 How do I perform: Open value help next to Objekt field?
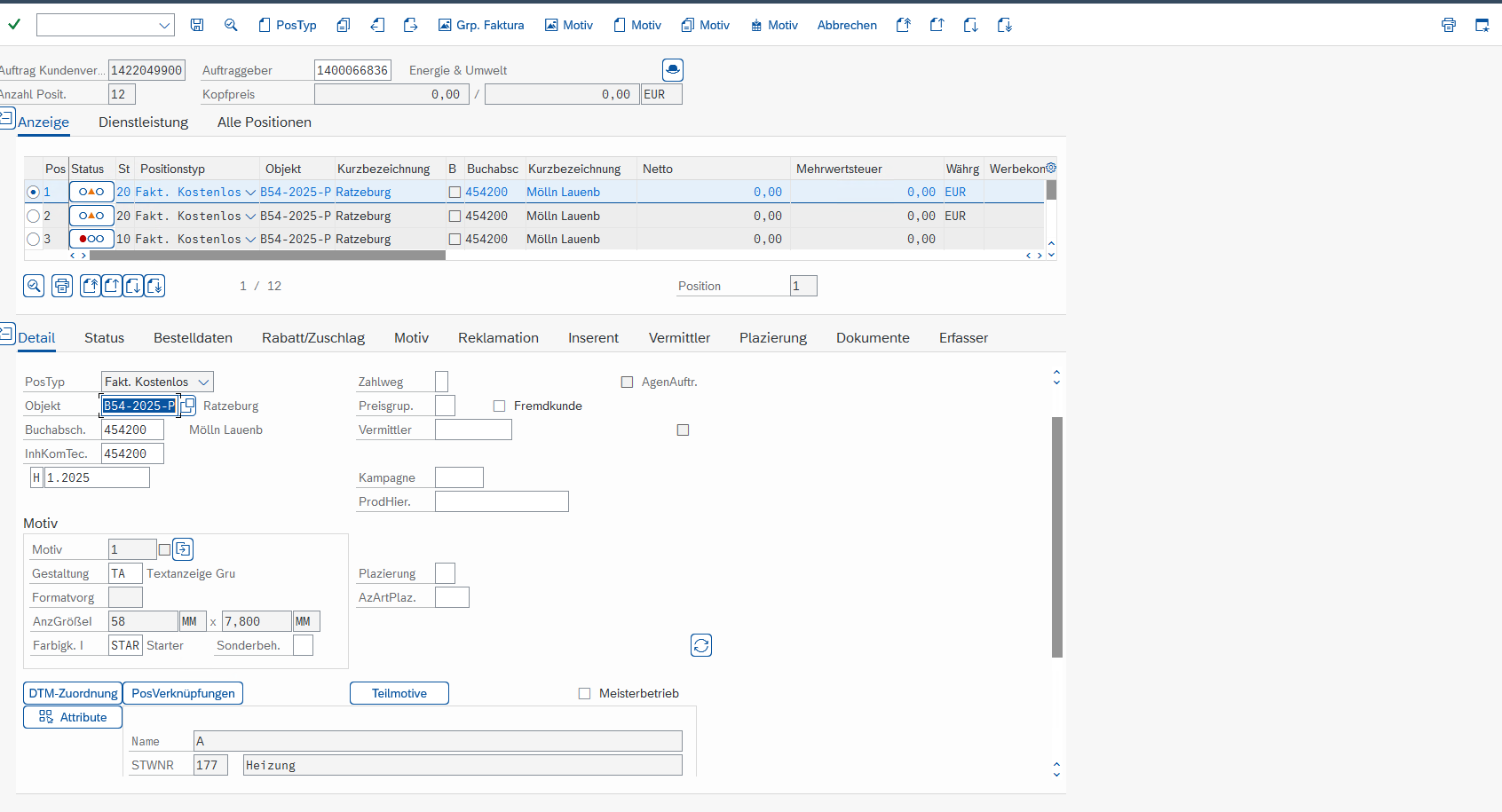tap(188, 406)
